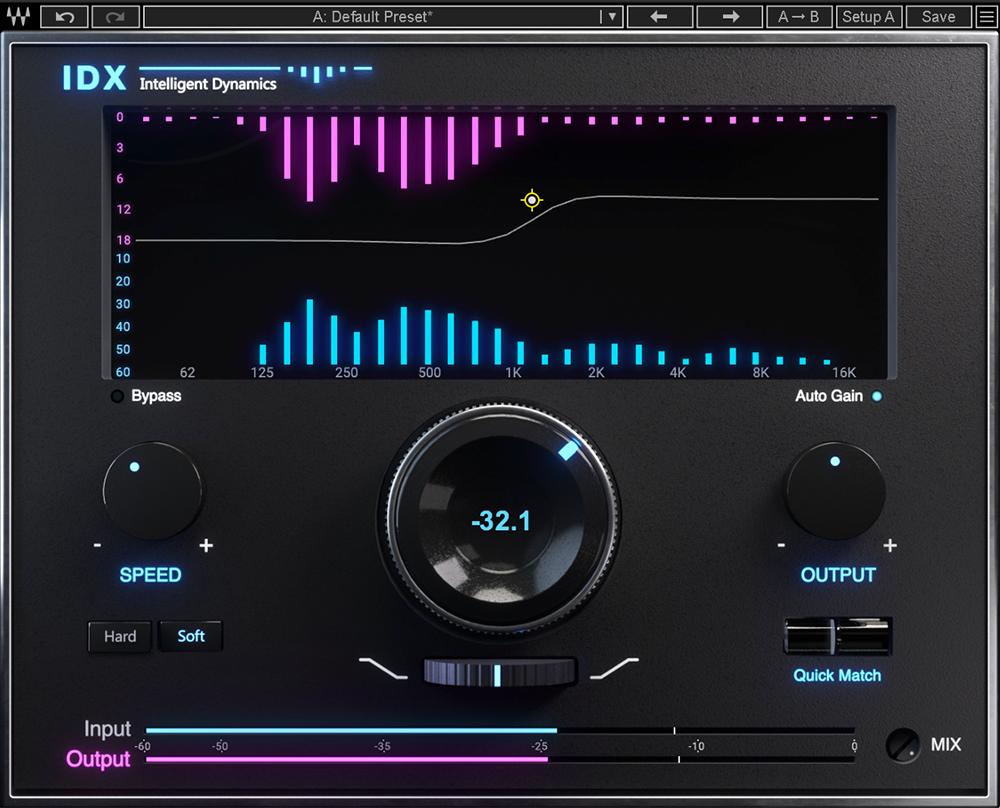Click the undo arrow icon

[64, 17]
